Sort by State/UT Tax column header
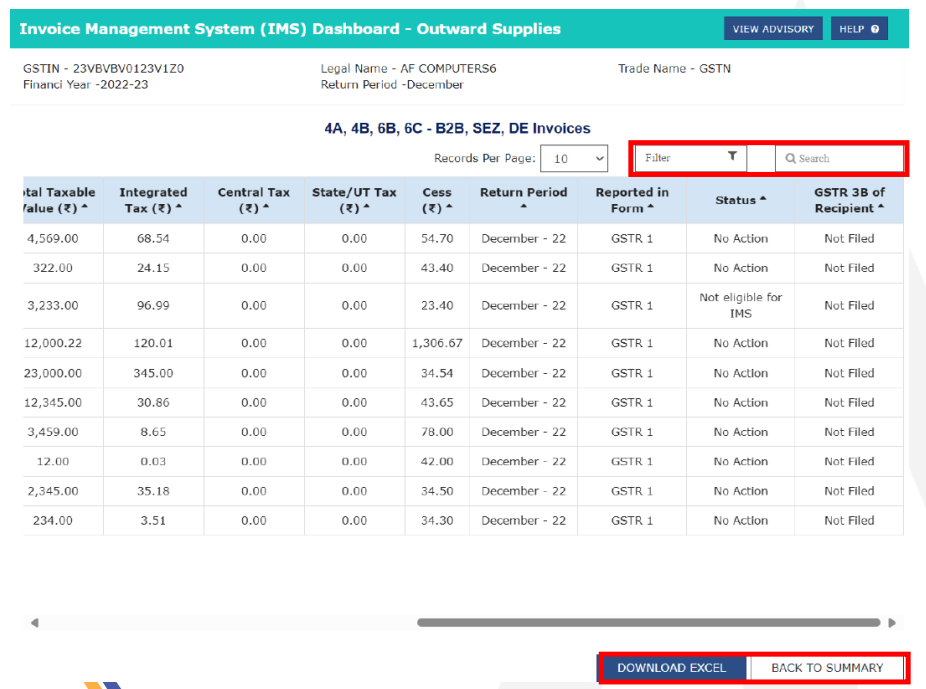 354,200
